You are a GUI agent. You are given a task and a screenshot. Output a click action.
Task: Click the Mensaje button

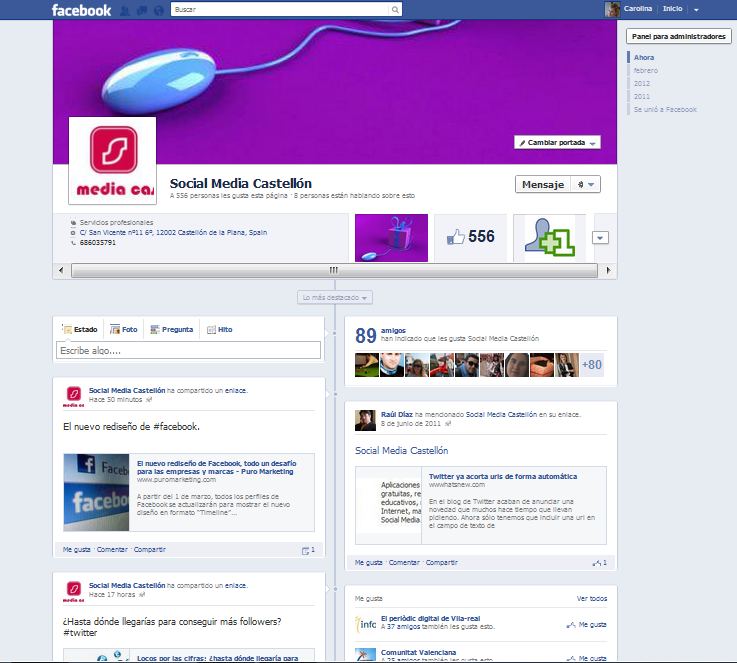[x=543, y=185]
